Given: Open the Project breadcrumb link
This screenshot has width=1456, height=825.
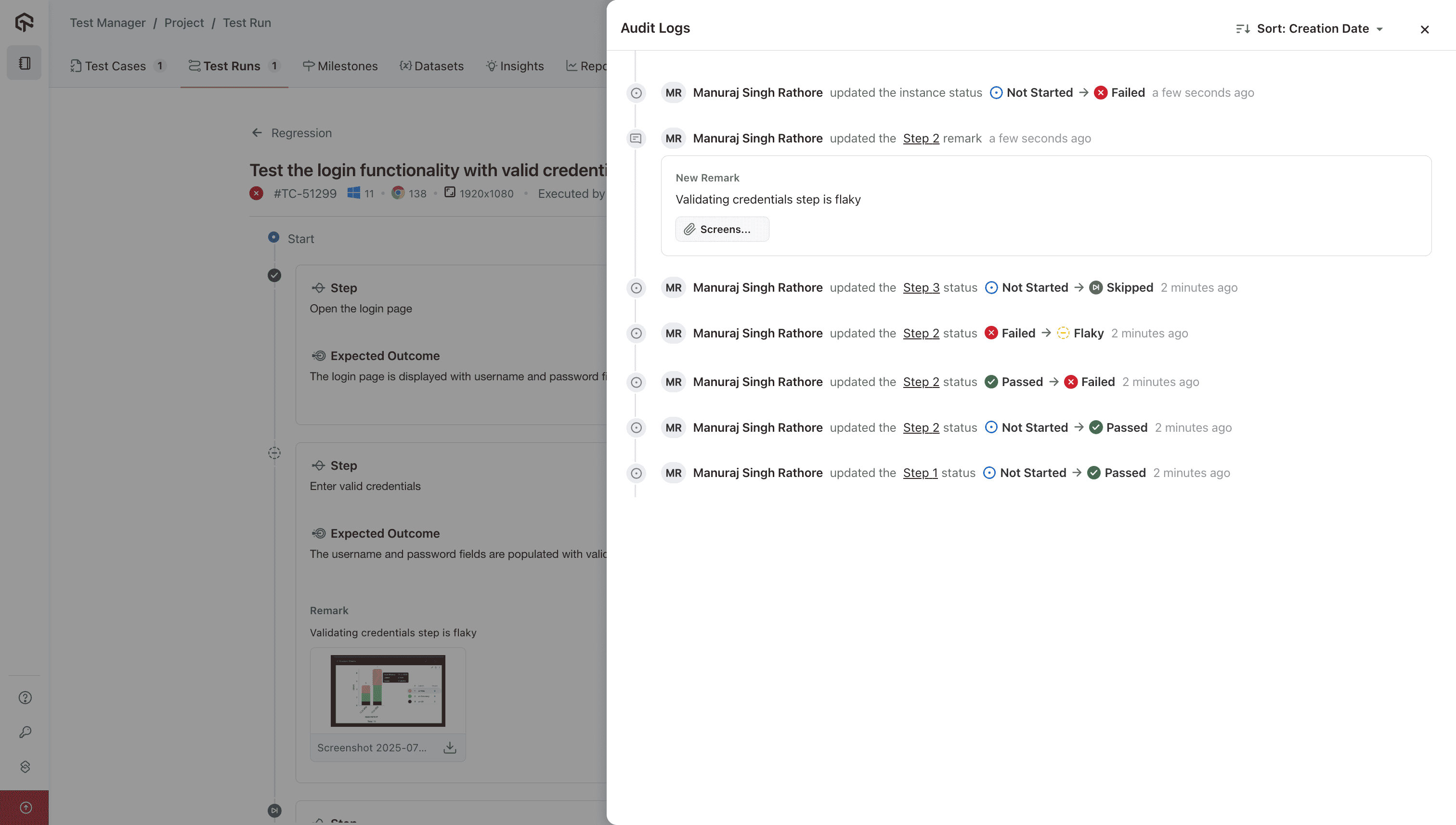Looking at the screenshot, I should (x=183, y=23).
